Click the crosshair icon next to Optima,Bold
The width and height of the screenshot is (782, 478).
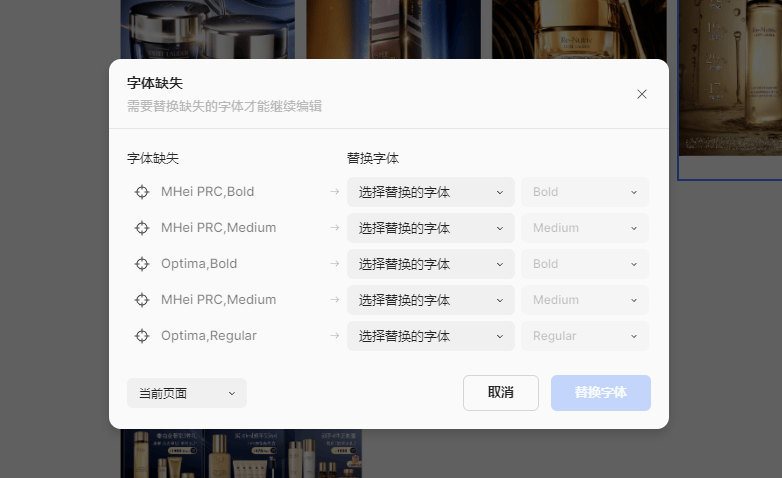click(x=142, y=264)
